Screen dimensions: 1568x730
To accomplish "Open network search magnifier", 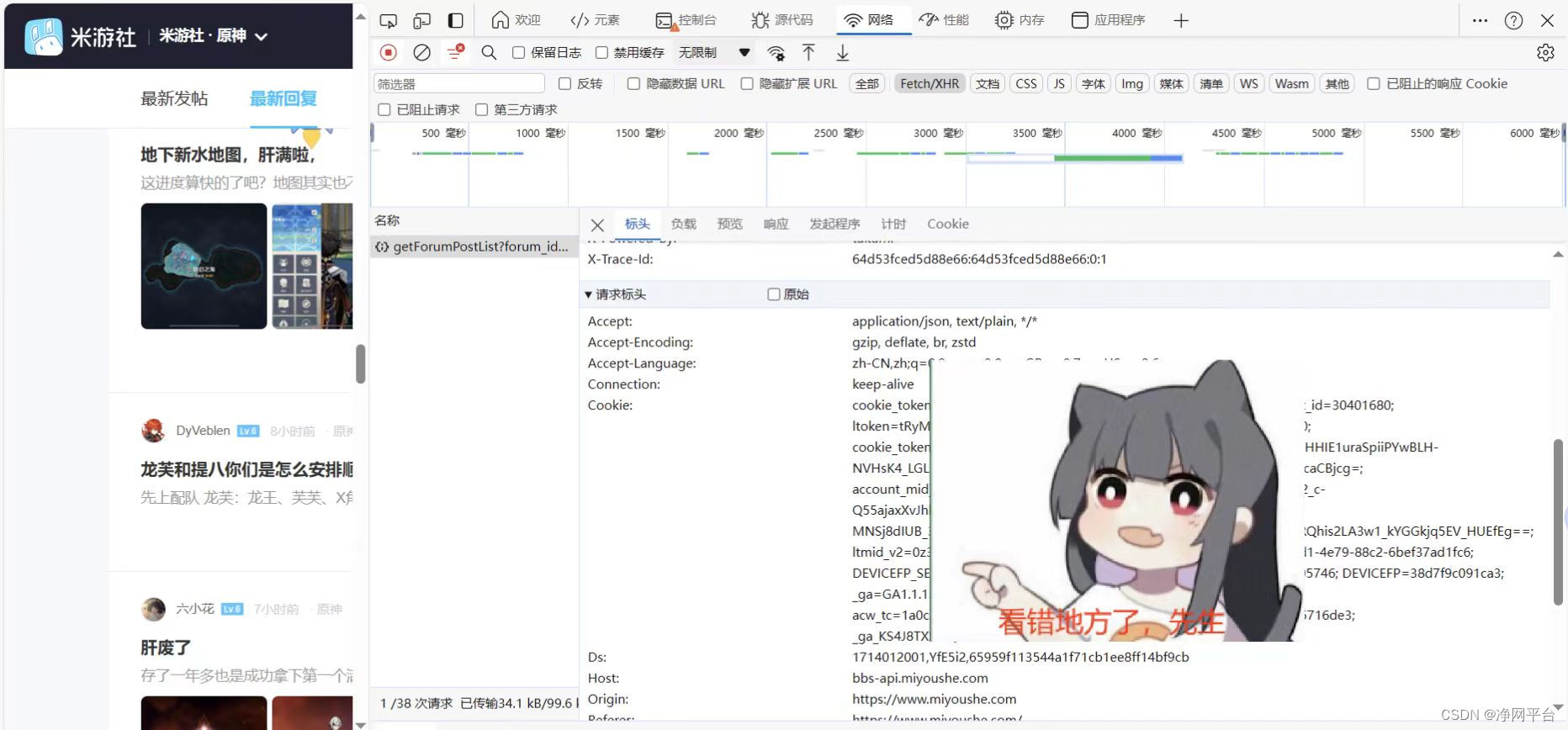I will click(x=489, y=53).
